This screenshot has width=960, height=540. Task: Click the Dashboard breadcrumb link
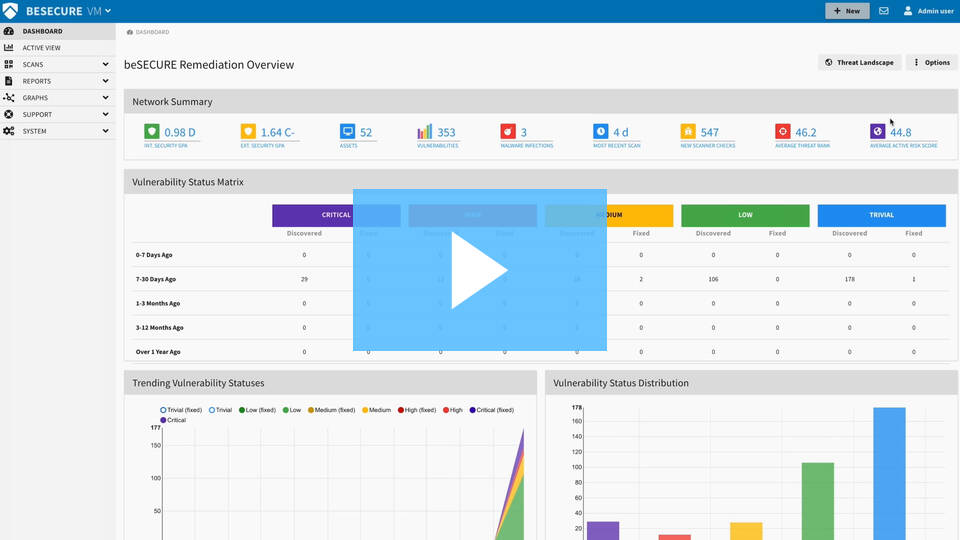point(152,32)
